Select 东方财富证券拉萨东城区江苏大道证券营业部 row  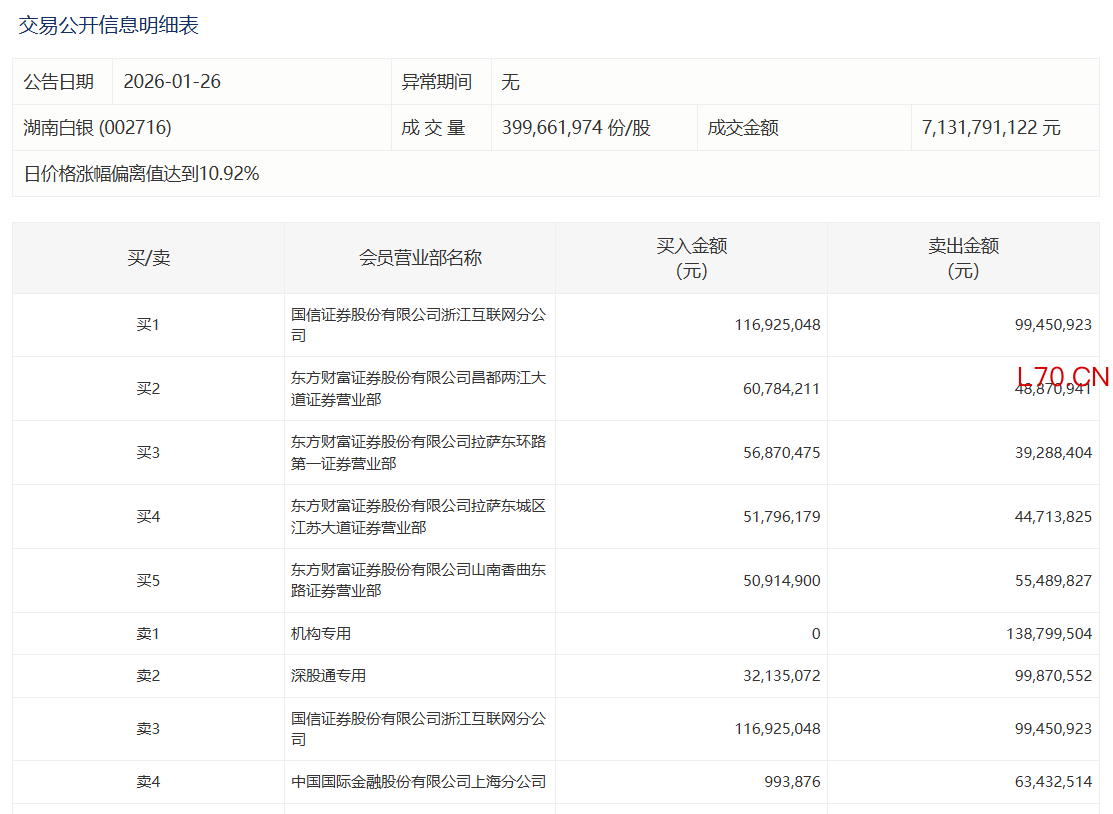click(418, 517)
